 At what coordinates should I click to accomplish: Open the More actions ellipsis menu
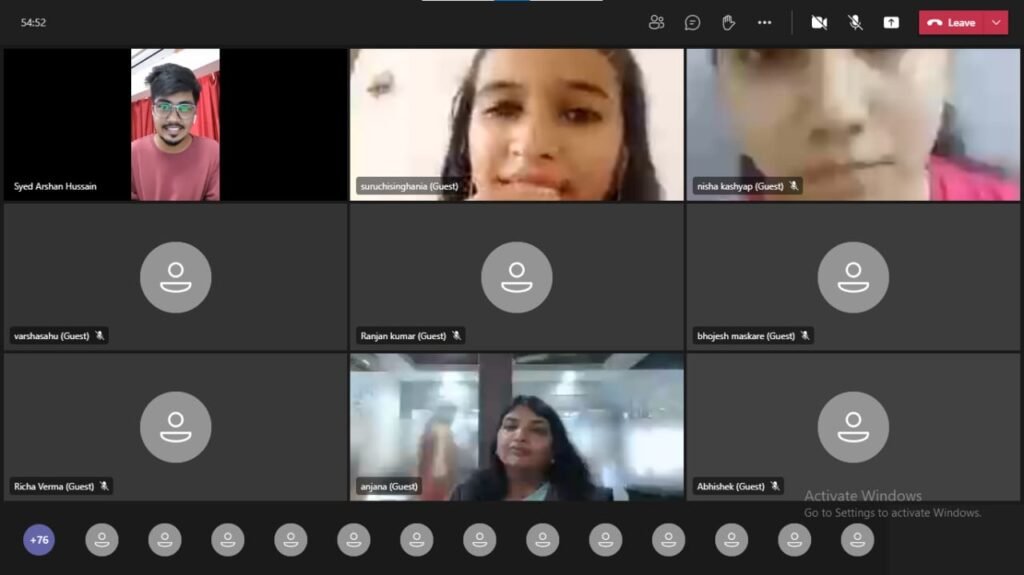764,22
